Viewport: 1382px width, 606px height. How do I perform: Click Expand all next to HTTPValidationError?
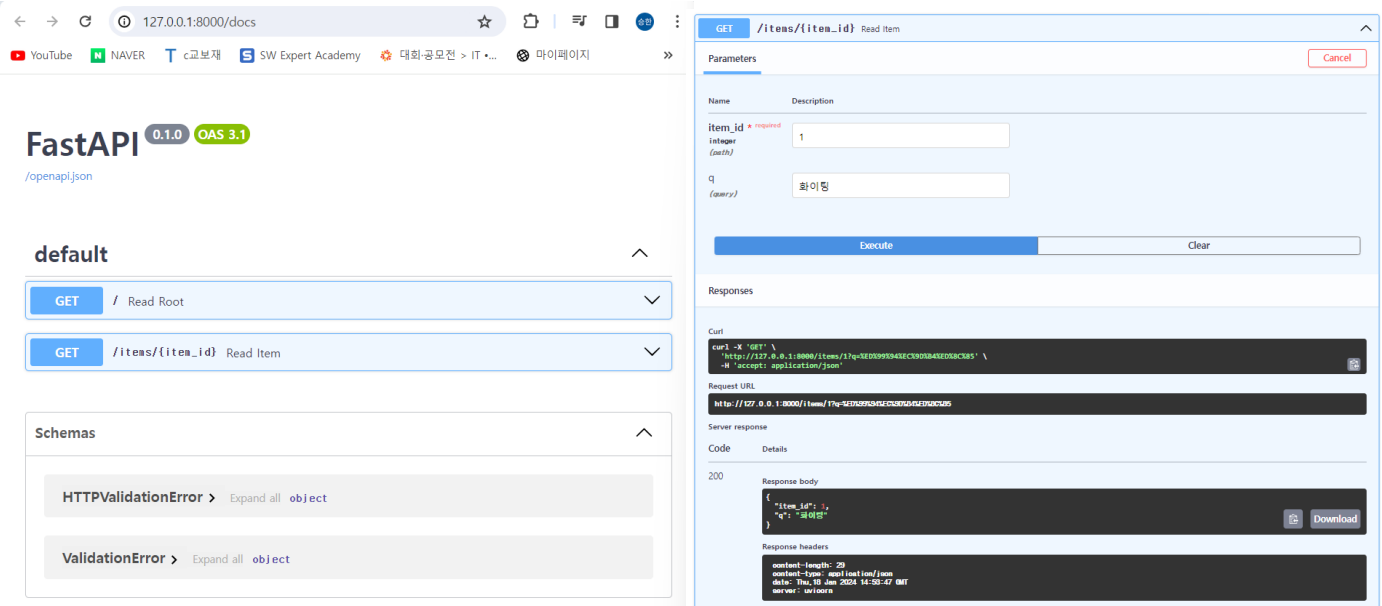pyautogui.click(x=255, y=498)
